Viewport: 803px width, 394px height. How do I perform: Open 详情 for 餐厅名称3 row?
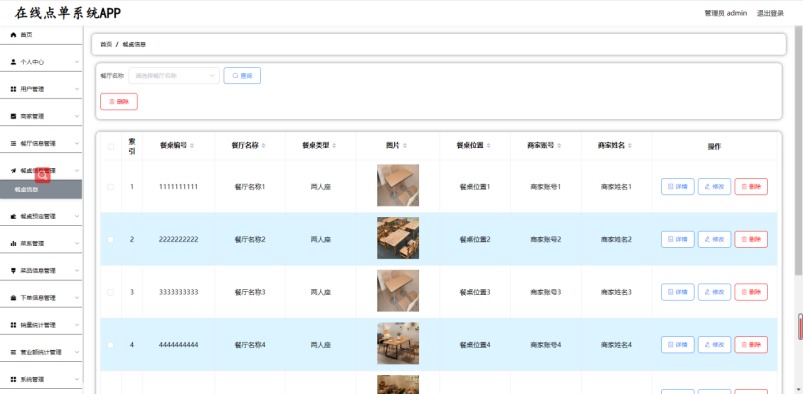[x=678, y=292]
